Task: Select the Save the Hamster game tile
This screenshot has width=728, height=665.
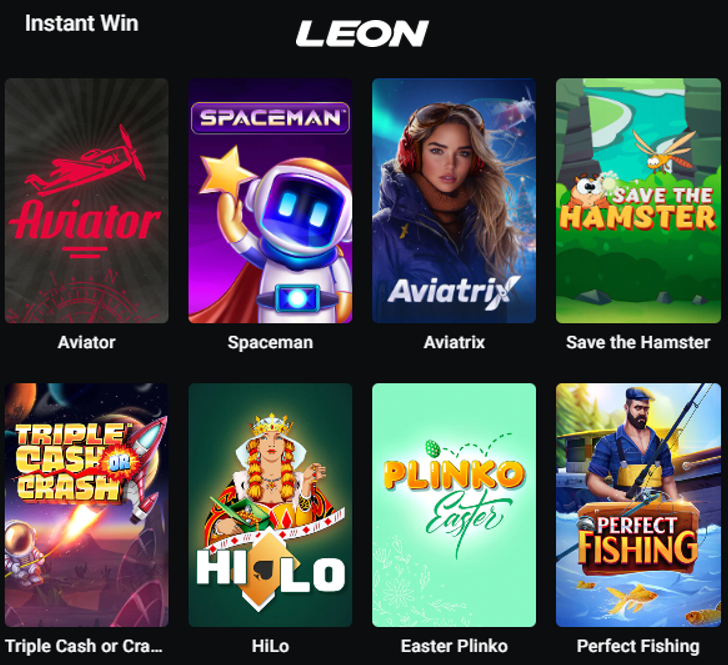Action: tap(638, 201)
